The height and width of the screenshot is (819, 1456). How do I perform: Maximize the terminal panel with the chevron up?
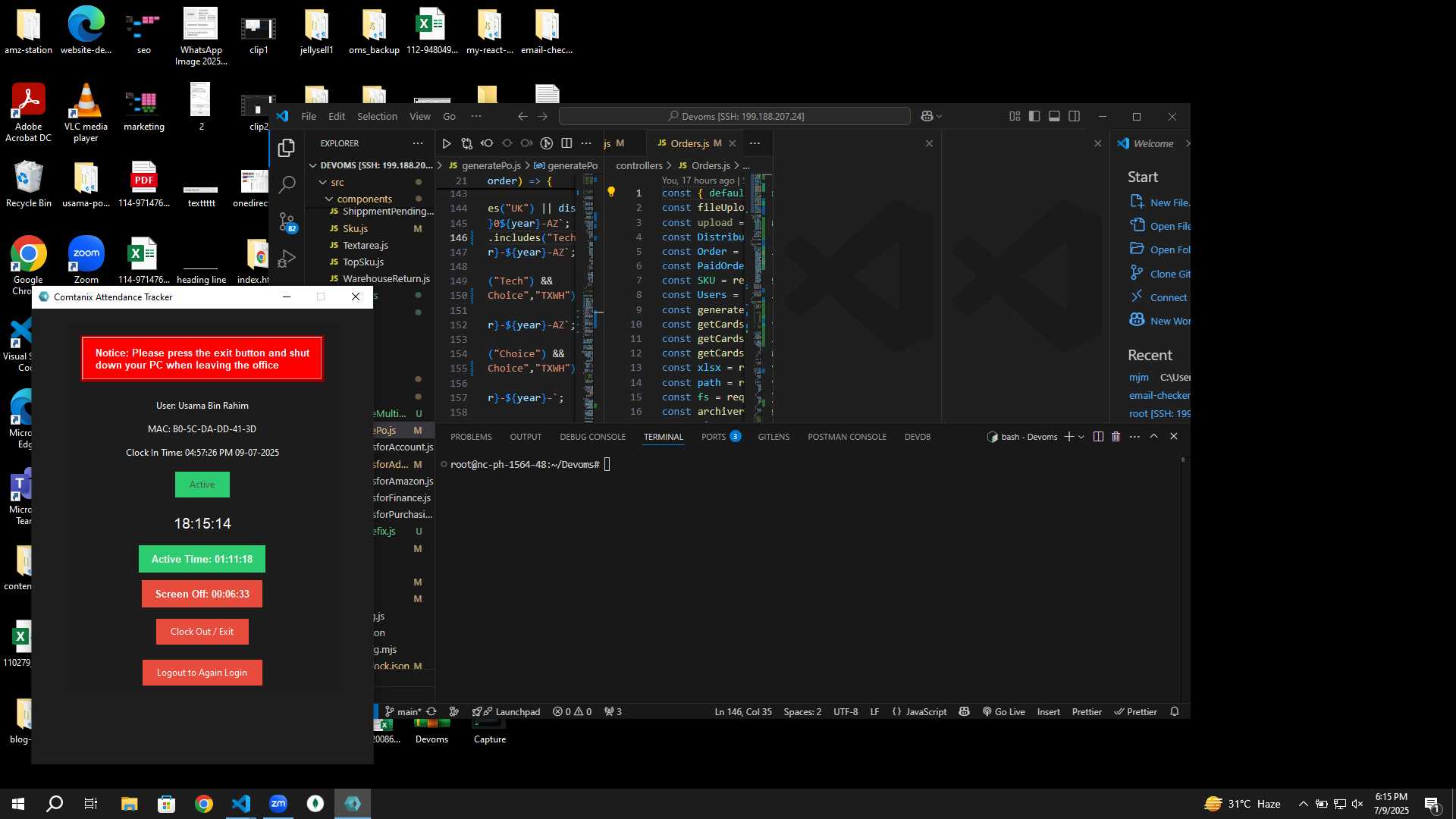[x=1153, y=437]
